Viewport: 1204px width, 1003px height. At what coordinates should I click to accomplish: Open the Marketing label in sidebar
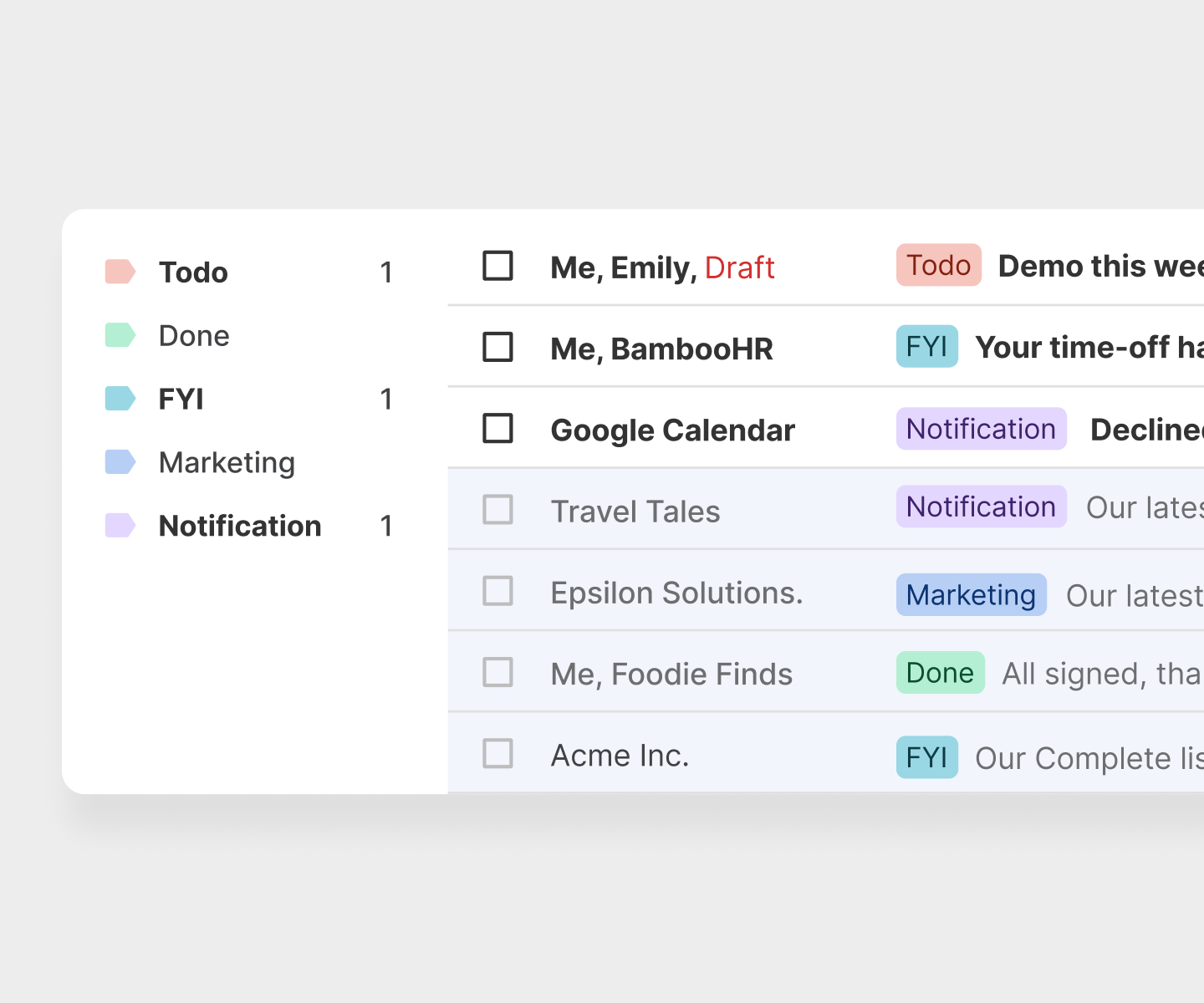click(x=227, y=463)
